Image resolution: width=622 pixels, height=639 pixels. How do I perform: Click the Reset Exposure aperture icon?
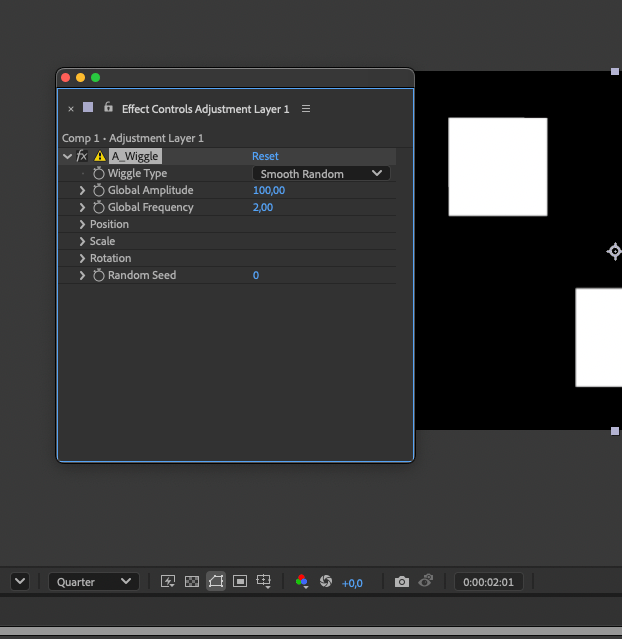[326, 581]
